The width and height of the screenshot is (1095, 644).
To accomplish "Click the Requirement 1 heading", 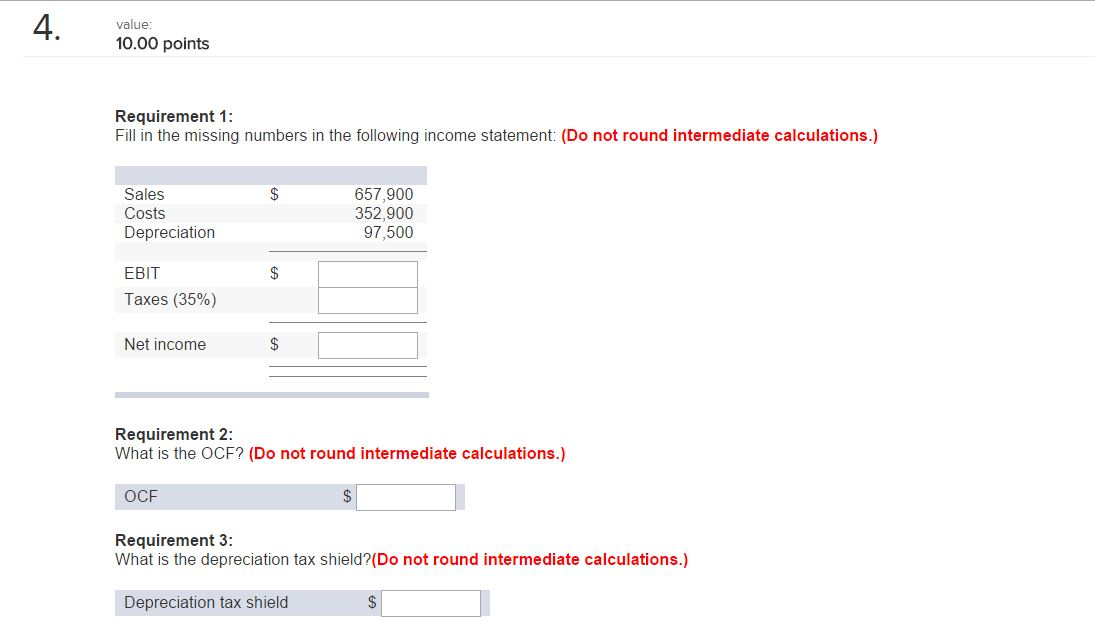I will tap(174, 116).
